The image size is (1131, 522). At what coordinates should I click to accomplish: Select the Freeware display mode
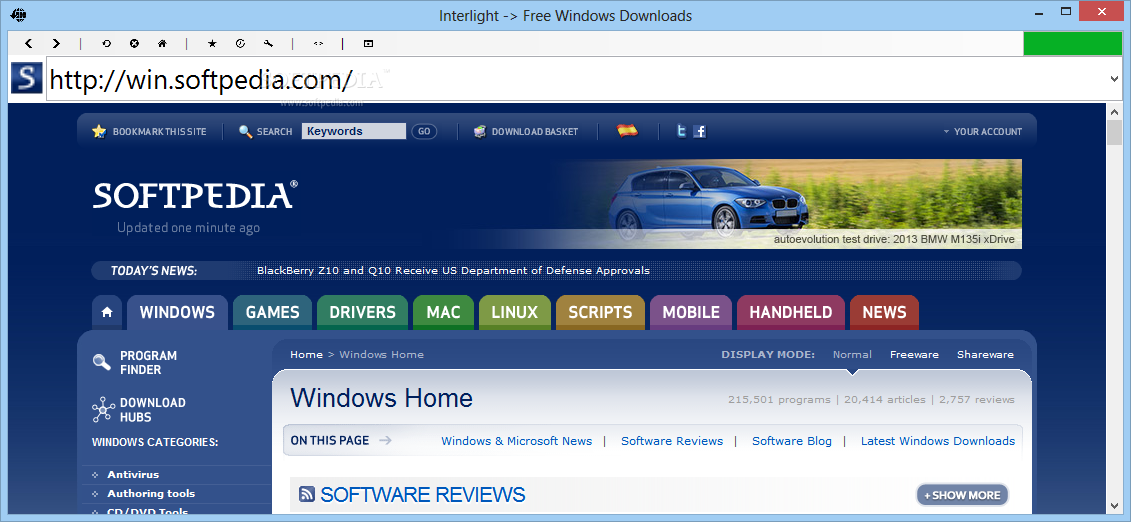pyautogui.click(x=914, y=355)
